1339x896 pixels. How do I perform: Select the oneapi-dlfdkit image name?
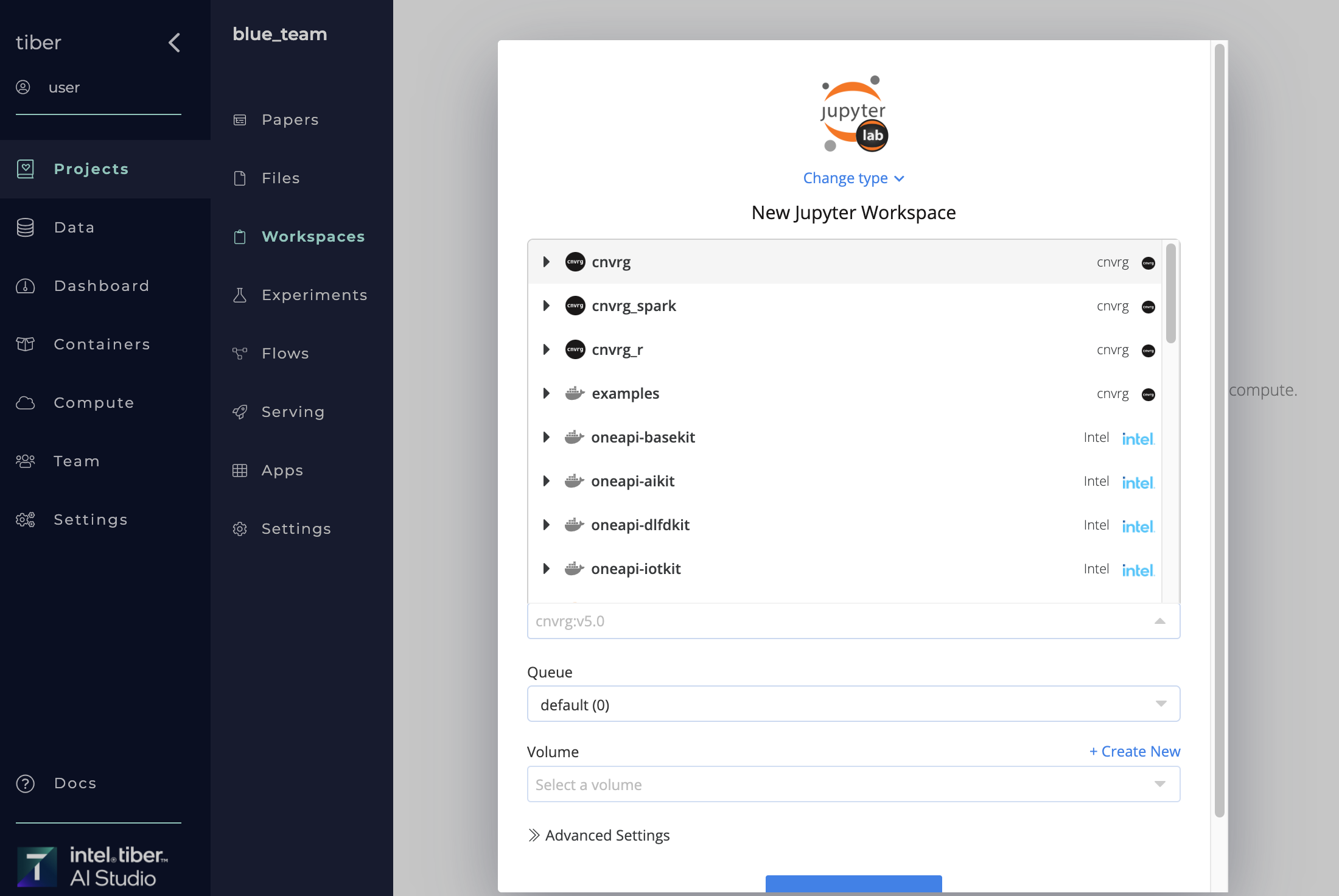640,525
